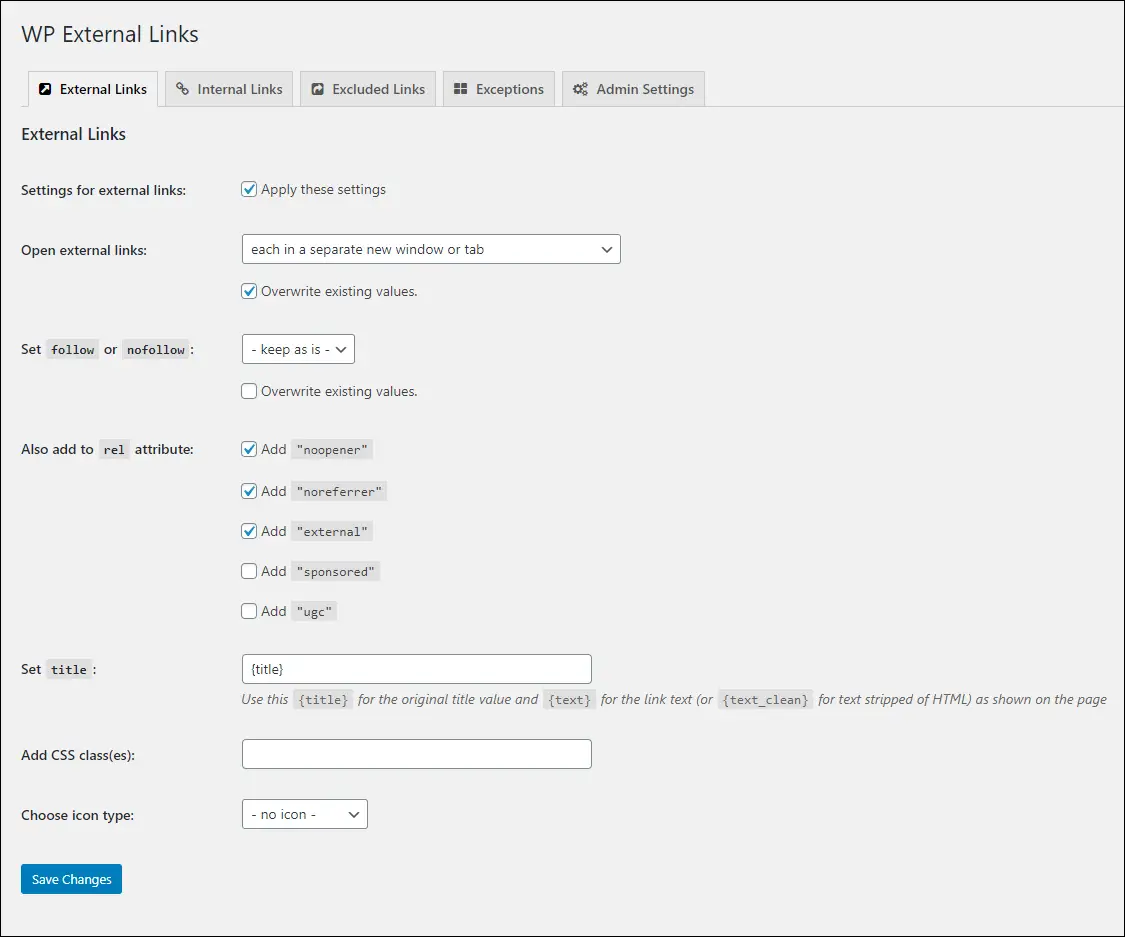Switch to the Internal Links tab label

[240, 89]
